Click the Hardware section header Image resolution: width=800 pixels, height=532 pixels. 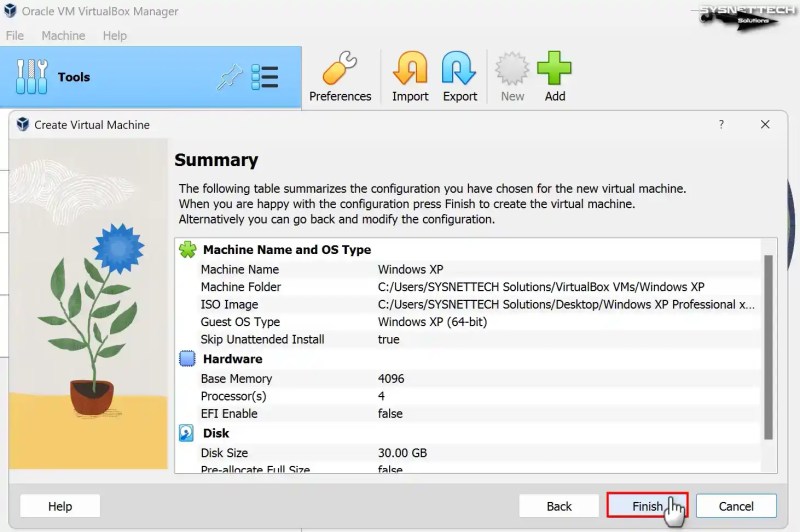[233, 359]
